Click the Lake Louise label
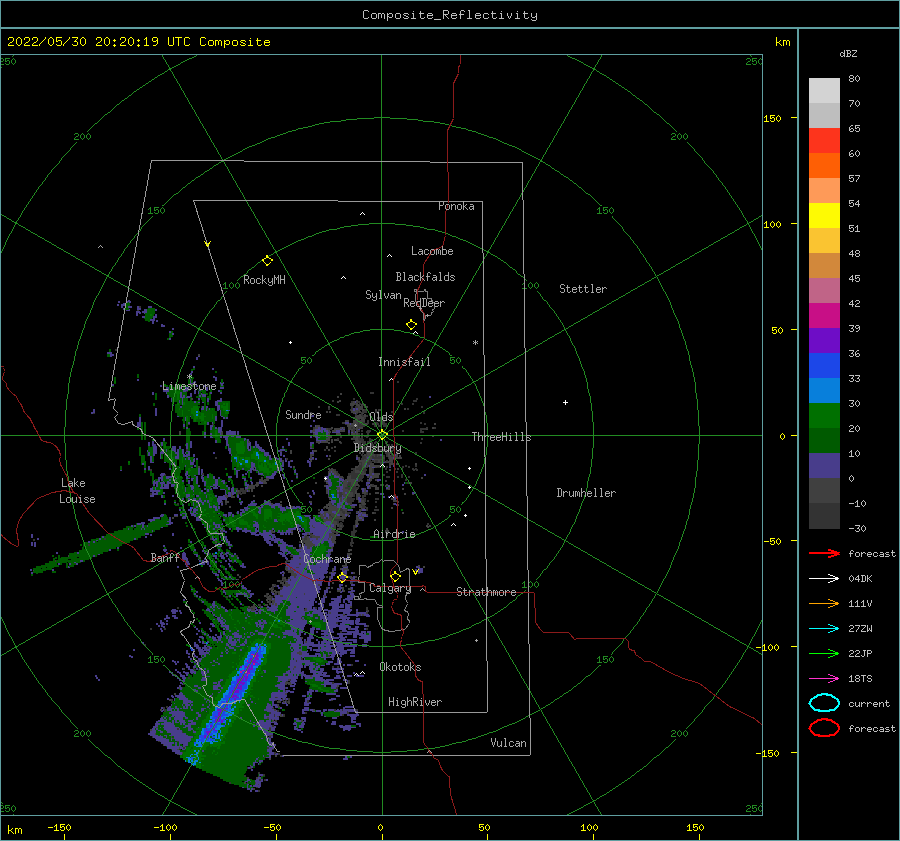Screen dimensions: 900x841 tap(77, 491)
